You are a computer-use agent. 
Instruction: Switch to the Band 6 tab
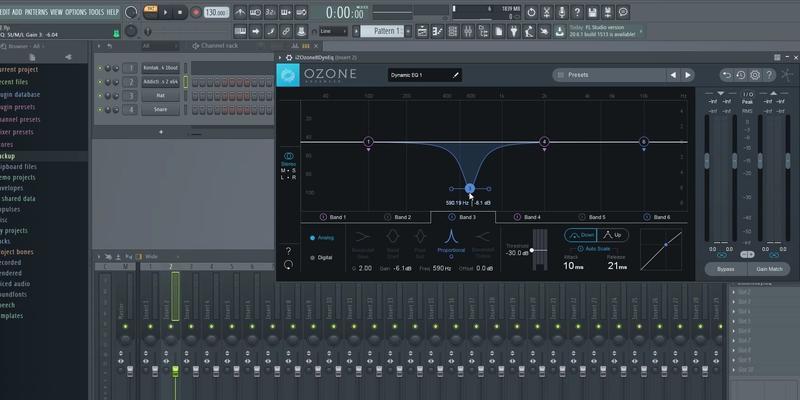tap(657, 217)
